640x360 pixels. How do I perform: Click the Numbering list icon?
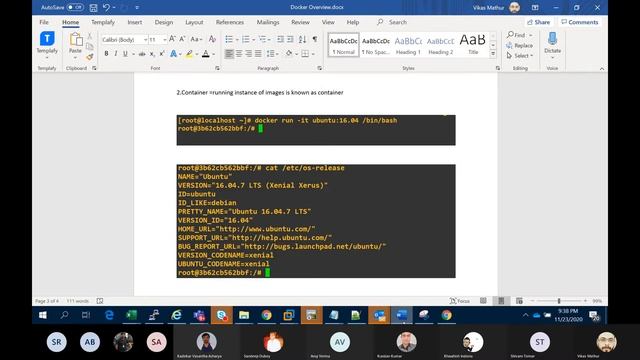pos(245,39)
